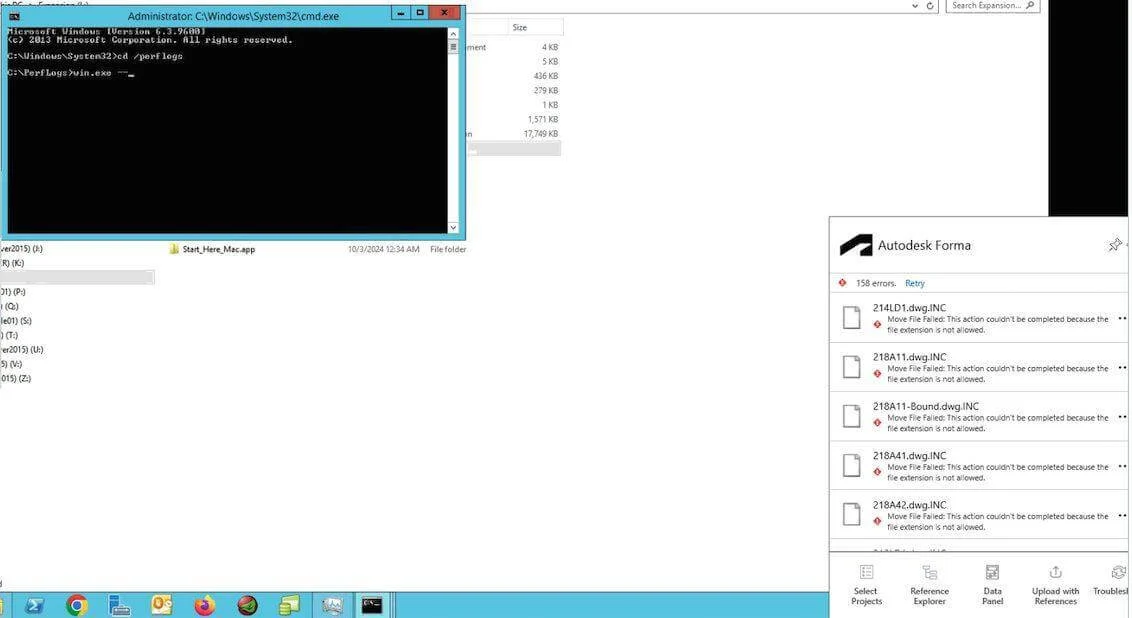This screenshot has height=618, width=1132.
Task: Pin the Autodesk Forma panel
Action: [1115, 245]
